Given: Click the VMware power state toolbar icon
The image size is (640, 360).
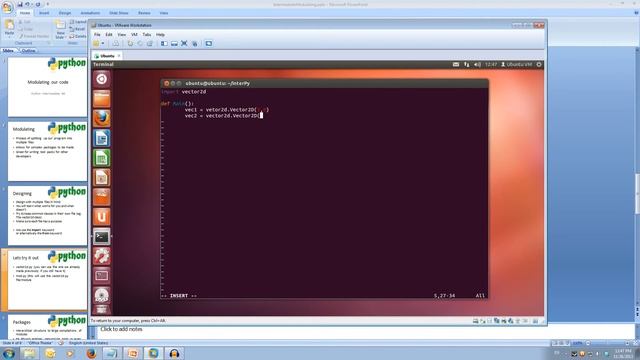Looking at the screenshot, I should (x=96, y=43).
